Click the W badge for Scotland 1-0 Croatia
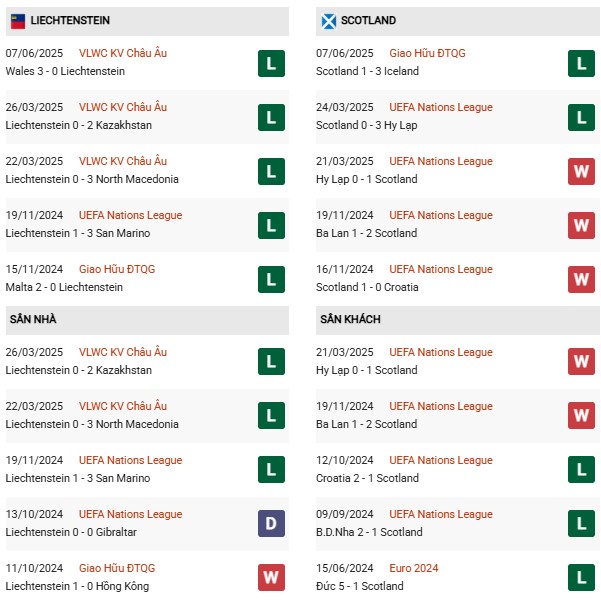The height and width of the screenshot is (602, 601). [x=581, y=279]
